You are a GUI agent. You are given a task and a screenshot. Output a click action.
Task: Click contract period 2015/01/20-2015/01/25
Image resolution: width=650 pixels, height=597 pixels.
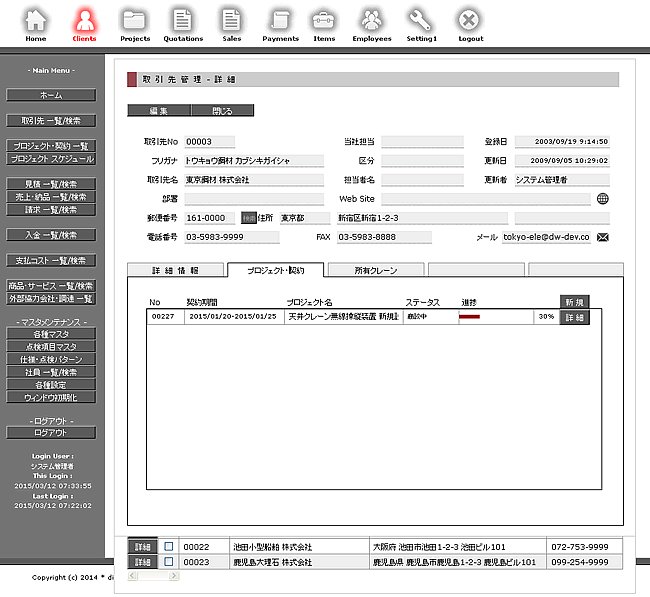click(x=234, y=317)
